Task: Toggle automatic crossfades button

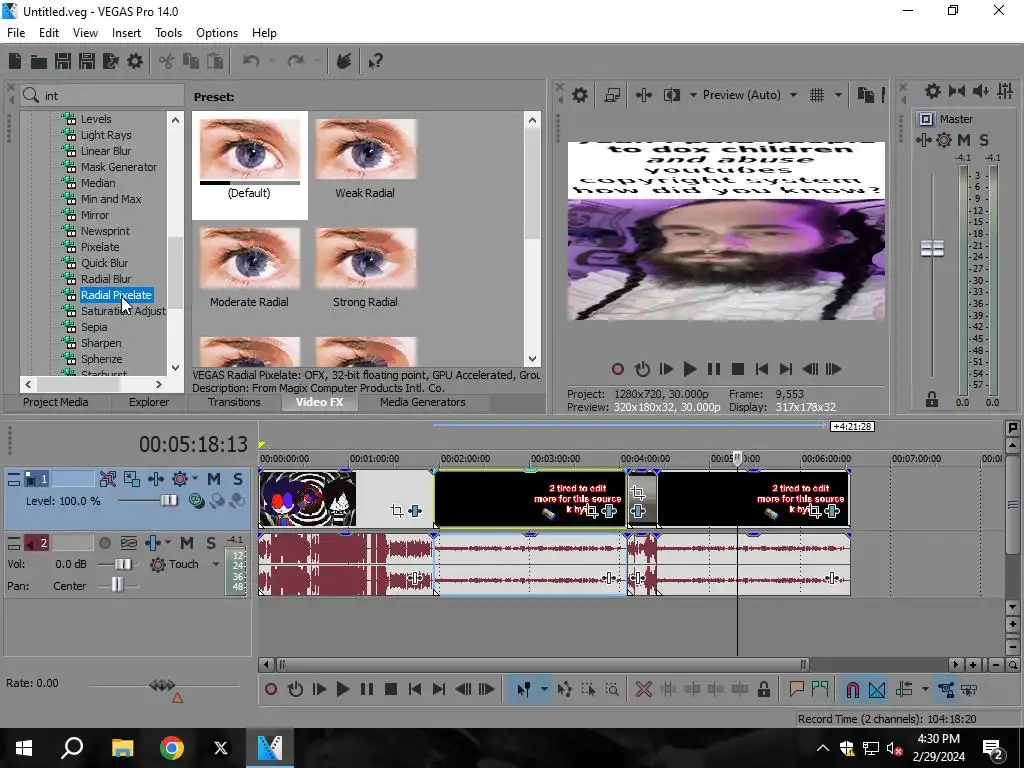Action: [877, 689]
